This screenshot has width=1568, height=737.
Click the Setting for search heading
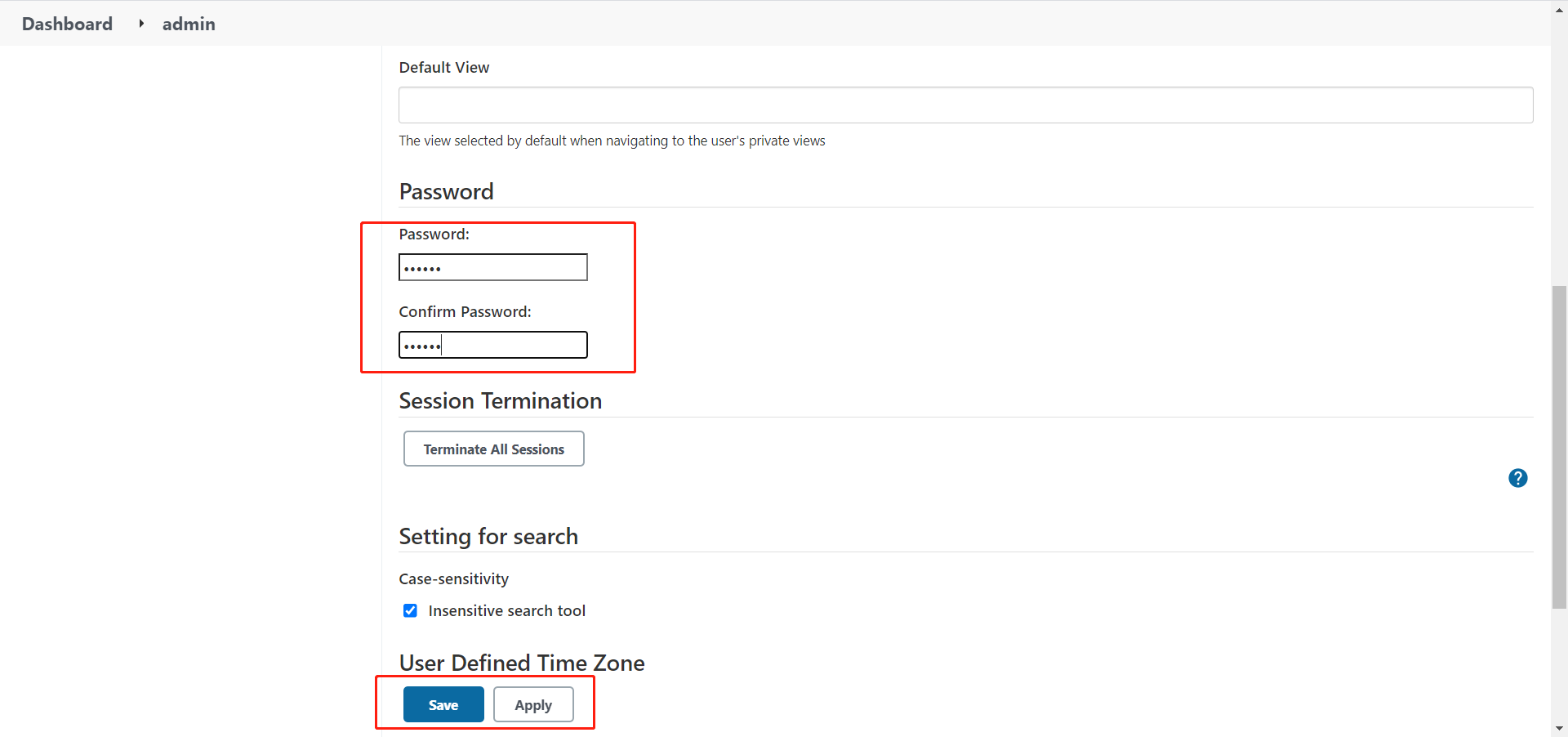pos(488,536)
